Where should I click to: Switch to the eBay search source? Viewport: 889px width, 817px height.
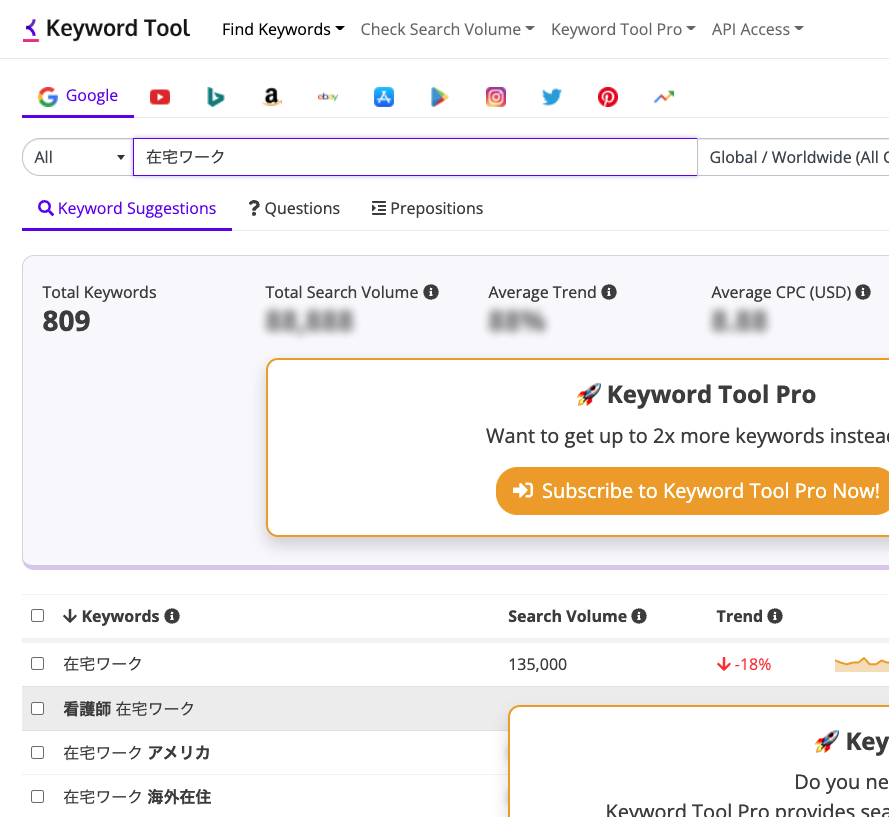point(328,97)
